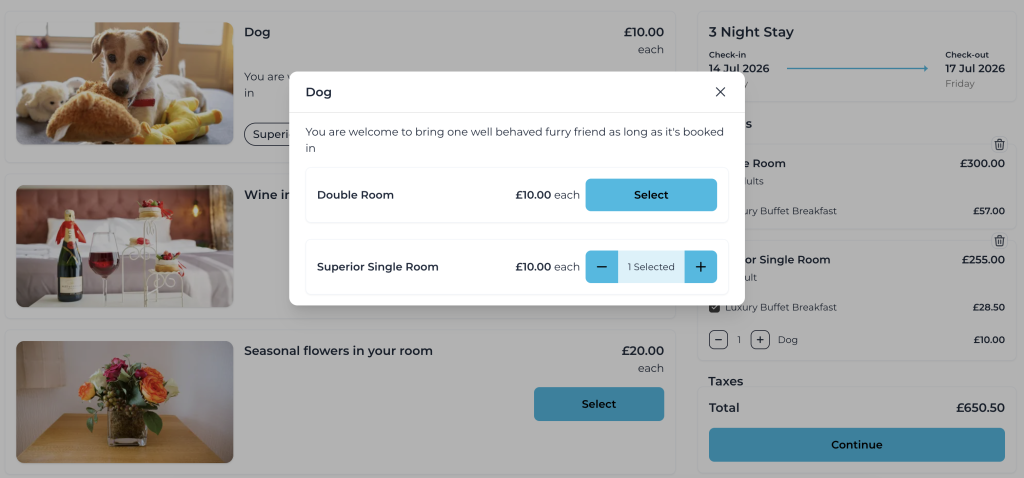
Task: Click the 1 Selected quantity field
Action: point(651,267)
